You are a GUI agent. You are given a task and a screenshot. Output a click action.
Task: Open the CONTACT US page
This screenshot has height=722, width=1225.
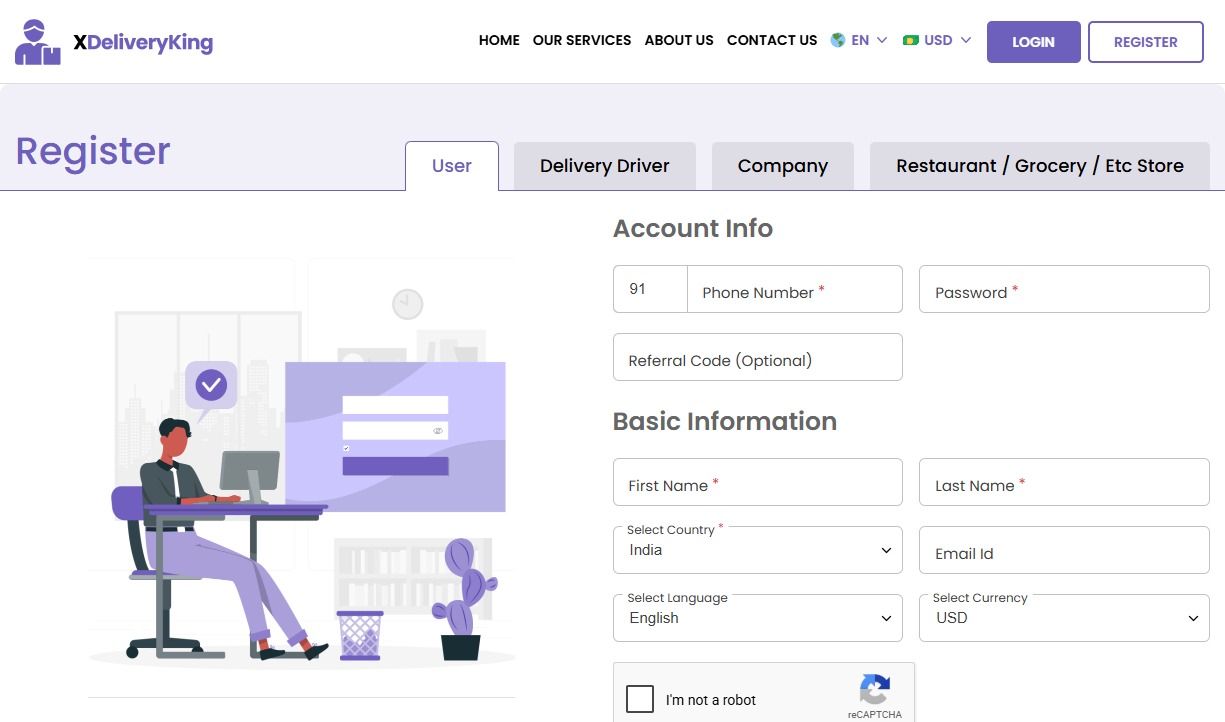(772, 40)
